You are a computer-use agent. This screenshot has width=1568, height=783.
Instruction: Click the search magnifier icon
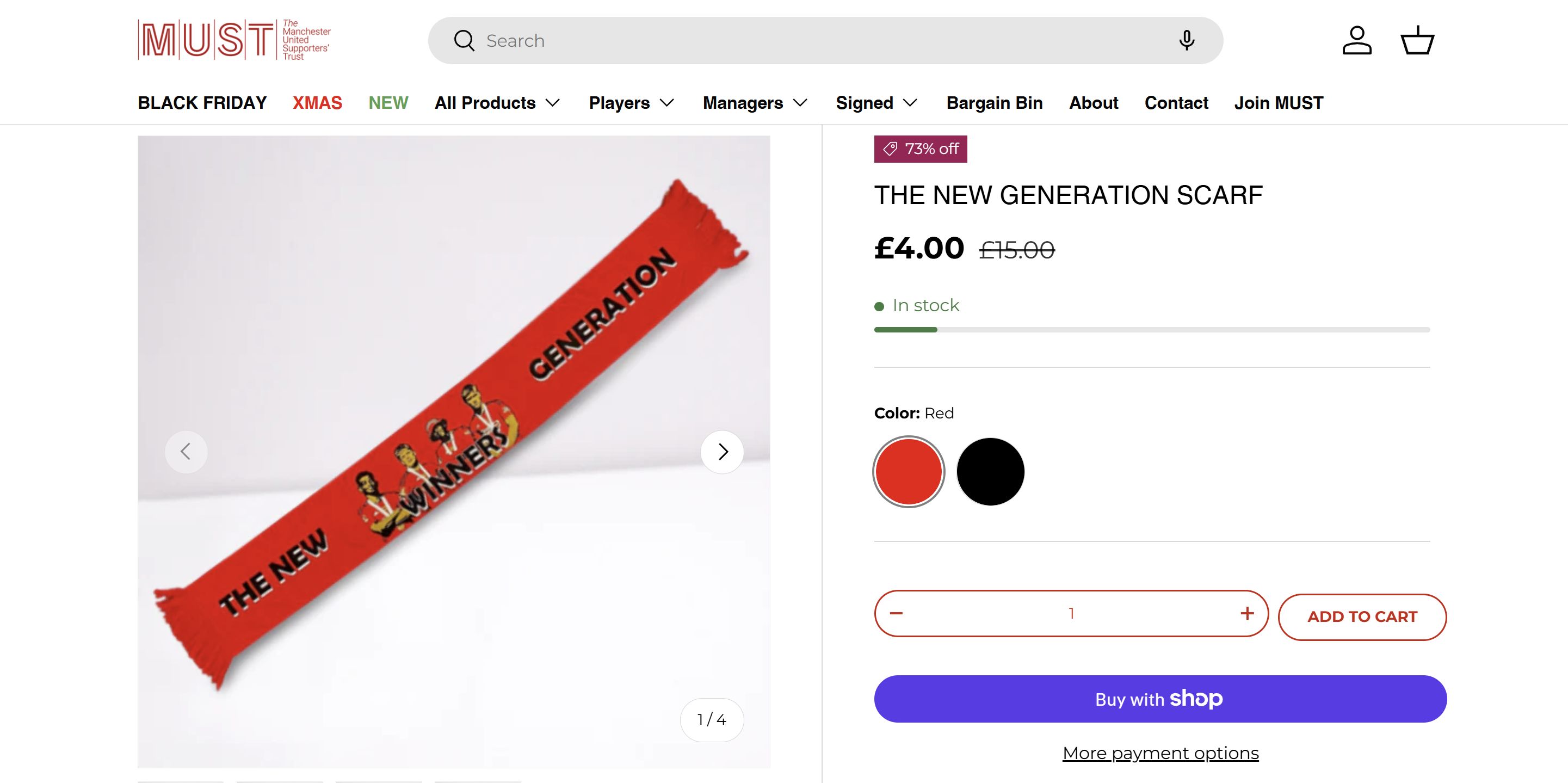click(x=464, y=41)
